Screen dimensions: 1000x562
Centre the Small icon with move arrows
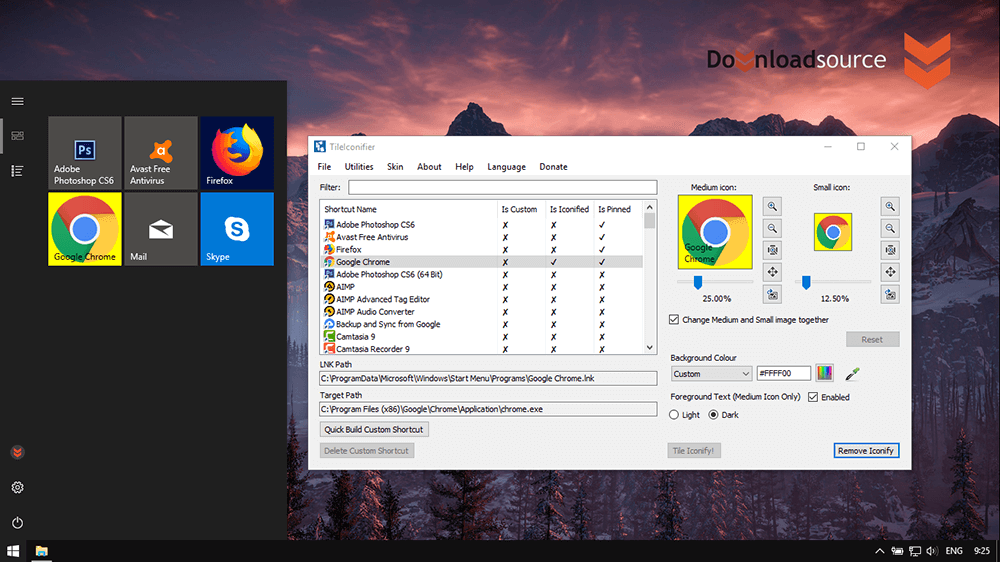890,272
